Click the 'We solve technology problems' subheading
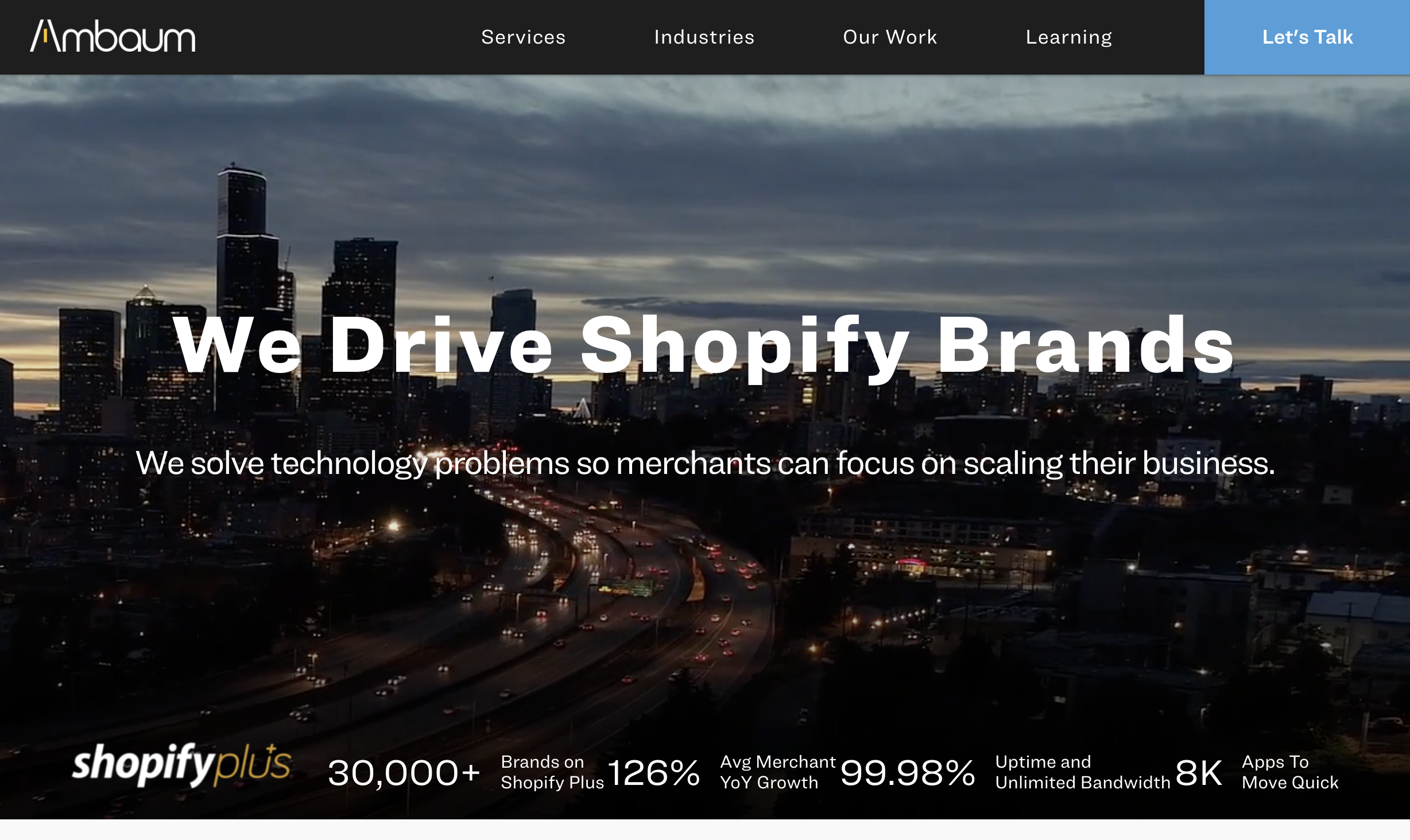The height and width of the screenshot is (840, 1410). (705, 463)
